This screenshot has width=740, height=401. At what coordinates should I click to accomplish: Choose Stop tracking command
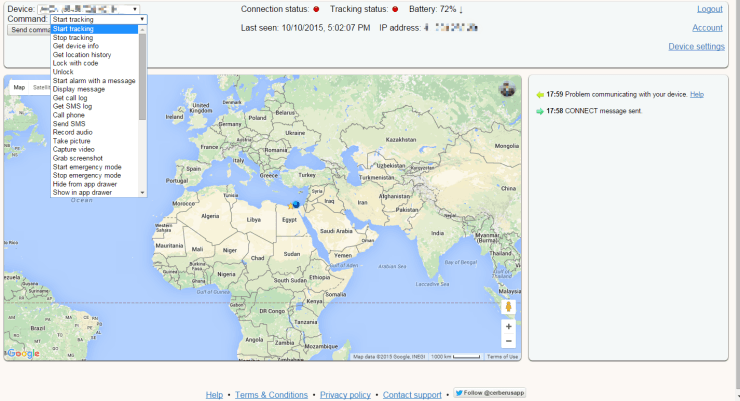(94, 37)
